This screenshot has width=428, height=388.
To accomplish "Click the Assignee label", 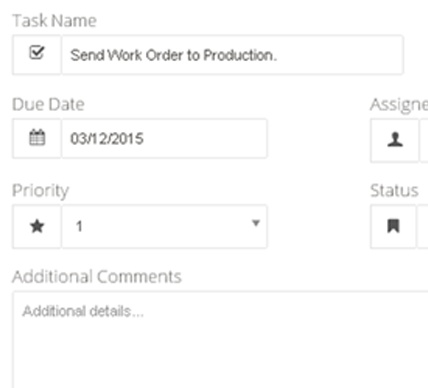I will click(x=399, y=105).
